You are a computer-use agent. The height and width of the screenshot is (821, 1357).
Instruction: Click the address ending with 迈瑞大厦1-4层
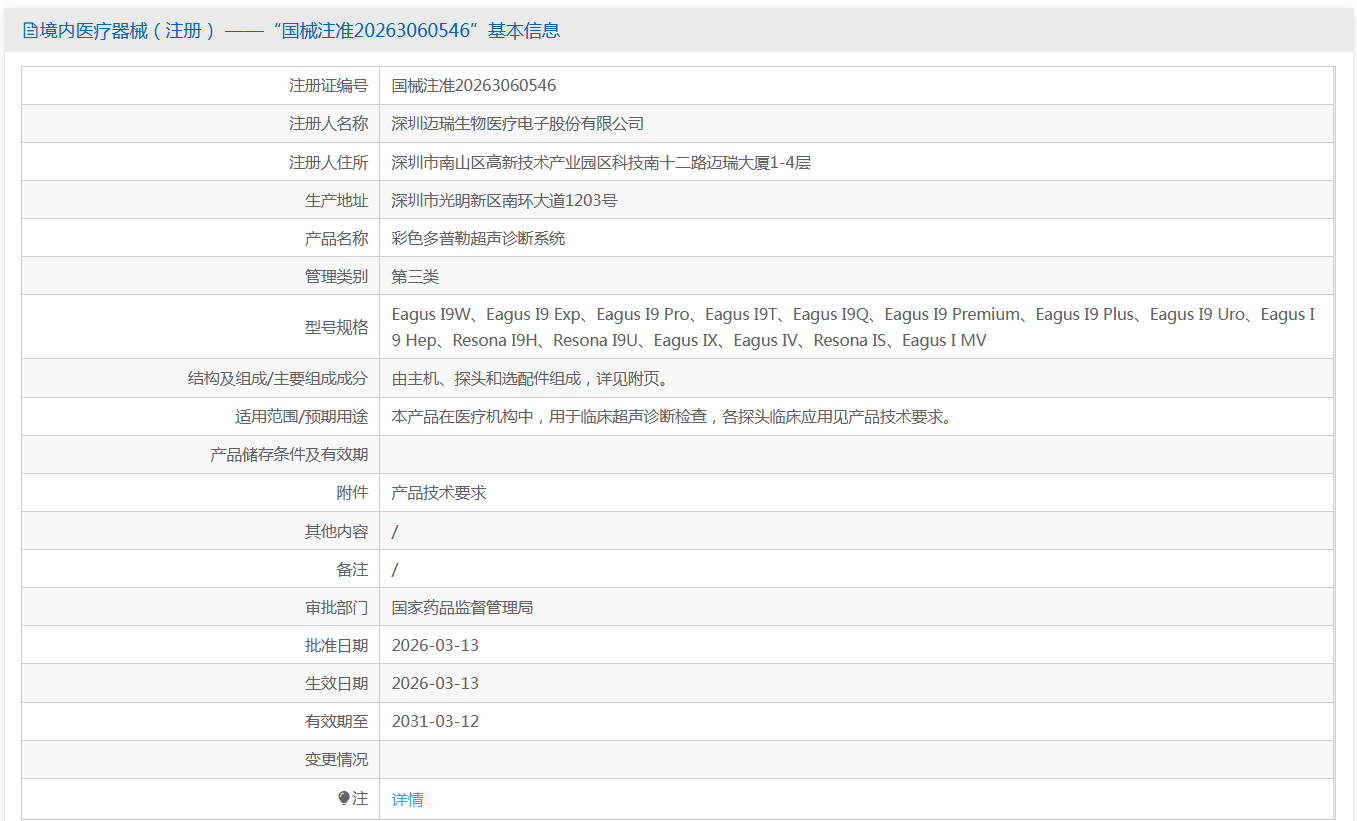point(601,162)
